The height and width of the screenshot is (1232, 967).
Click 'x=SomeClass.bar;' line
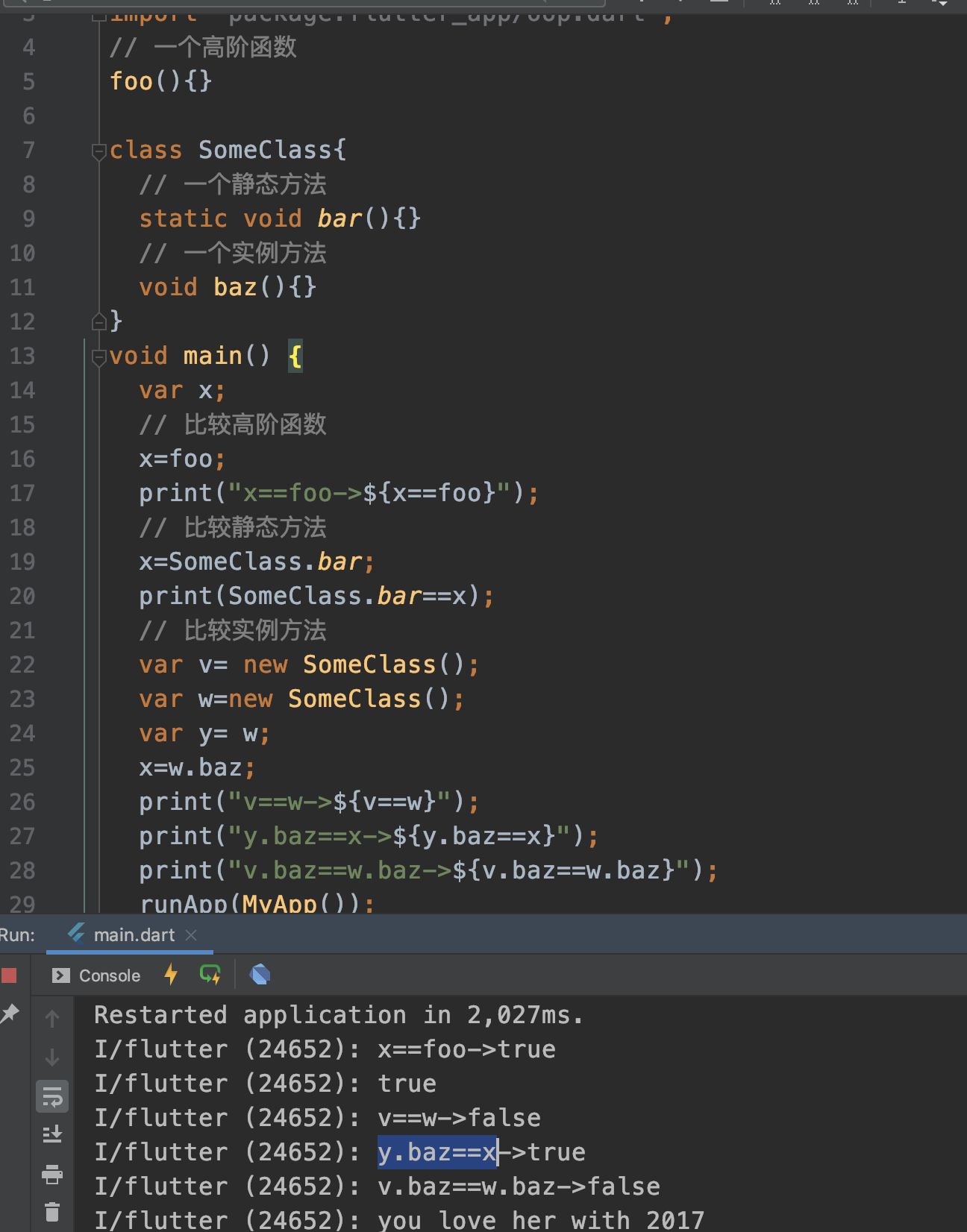pos(257,562)
